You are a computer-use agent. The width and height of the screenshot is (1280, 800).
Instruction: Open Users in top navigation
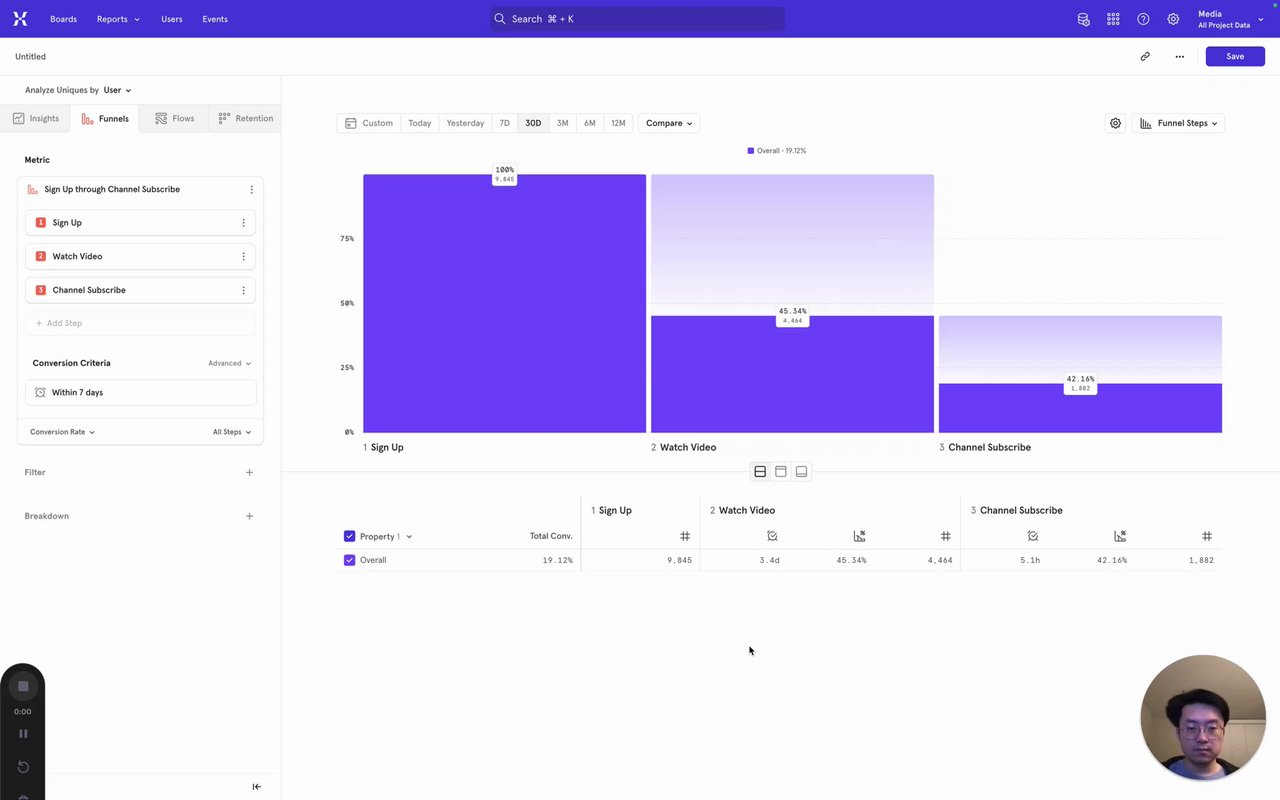172,19
